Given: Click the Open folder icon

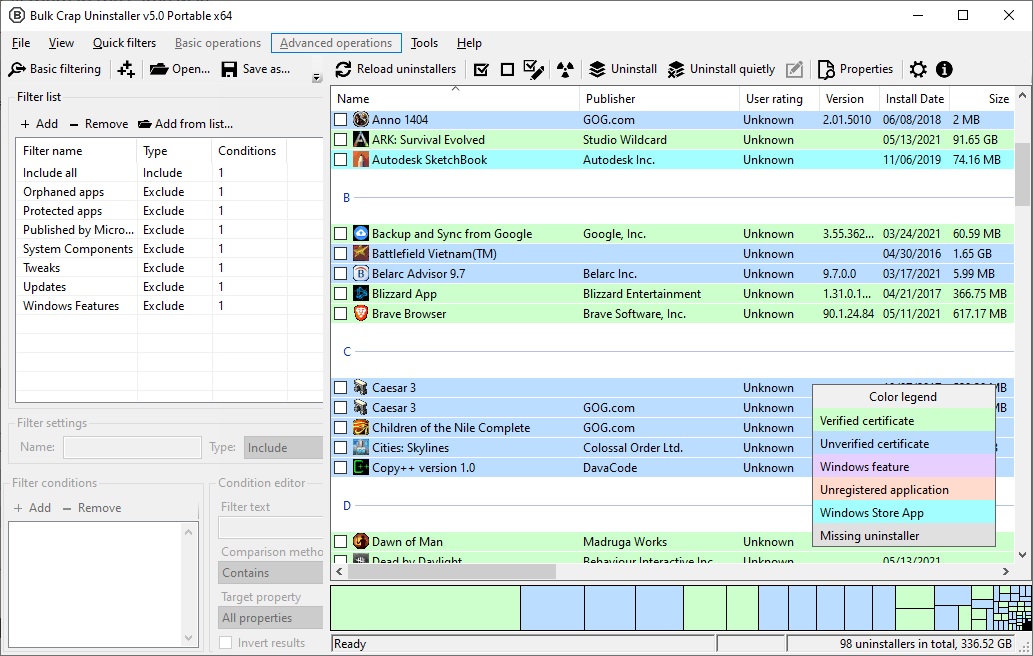Looking at the screenshot, I should pos(159,69).
